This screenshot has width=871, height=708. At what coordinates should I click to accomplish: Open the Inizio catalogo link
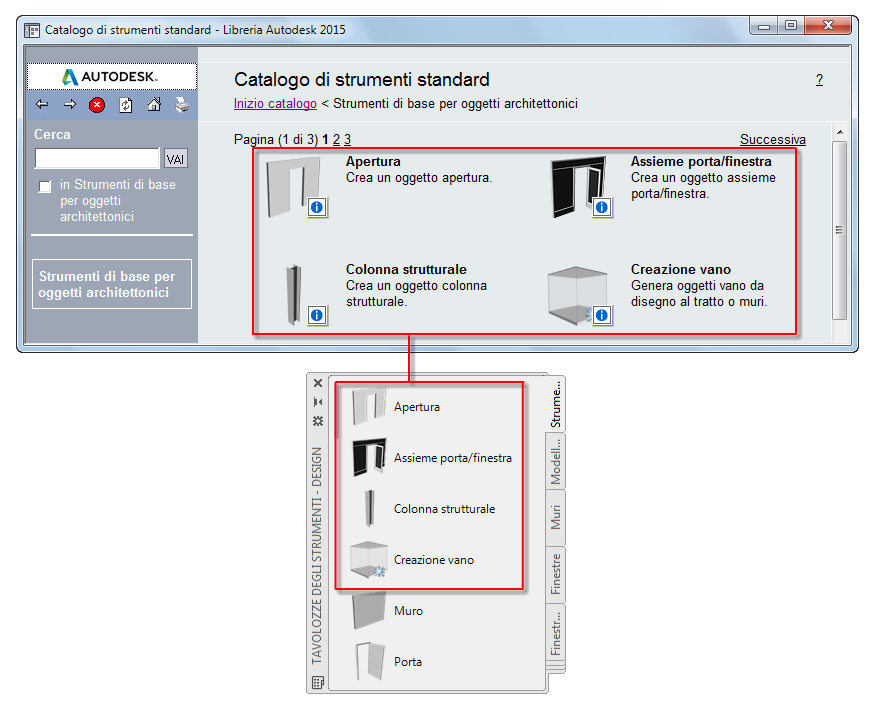pyautogui.click(x=275, y=104)
